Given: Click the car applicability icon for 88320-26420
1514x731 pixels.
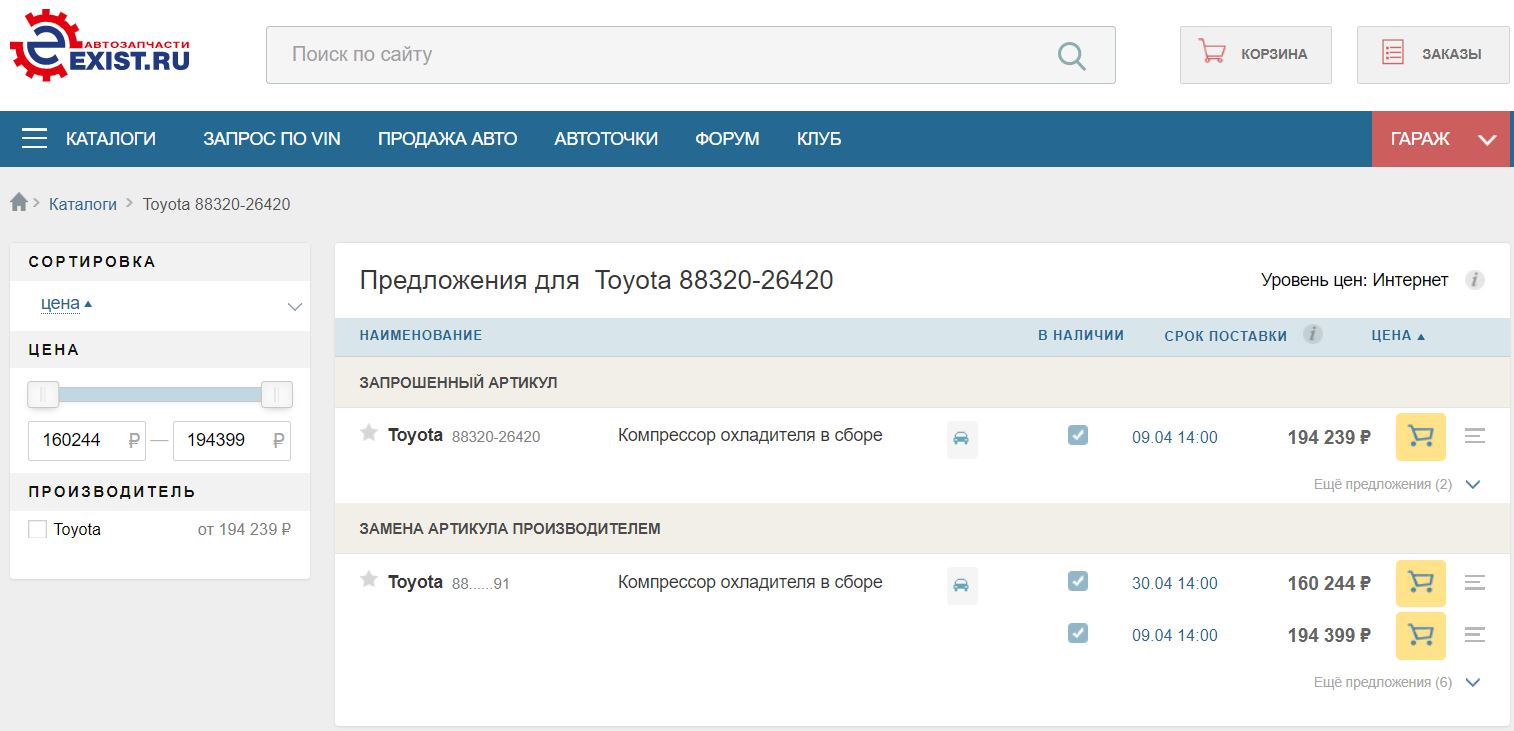Looking at the screenshot, I should coord(962,439).
